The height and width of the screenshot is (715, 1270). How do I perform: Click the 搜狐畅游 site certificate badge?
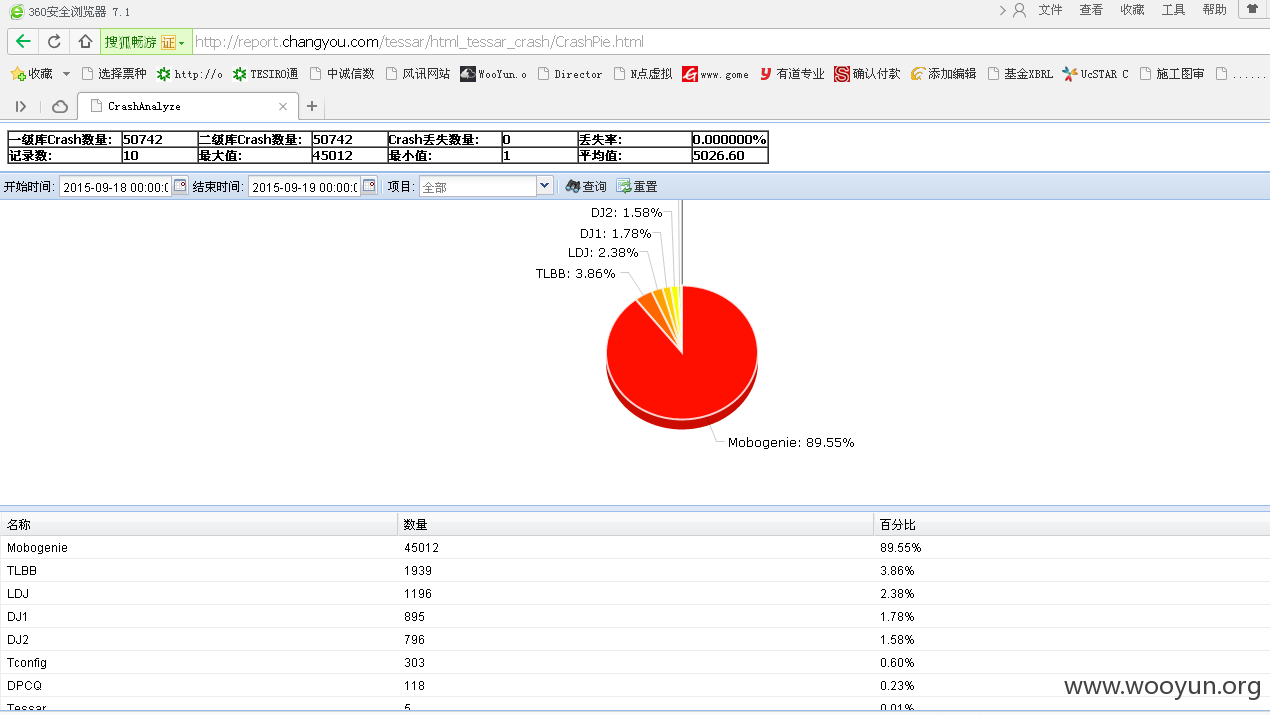pos(144,42)
